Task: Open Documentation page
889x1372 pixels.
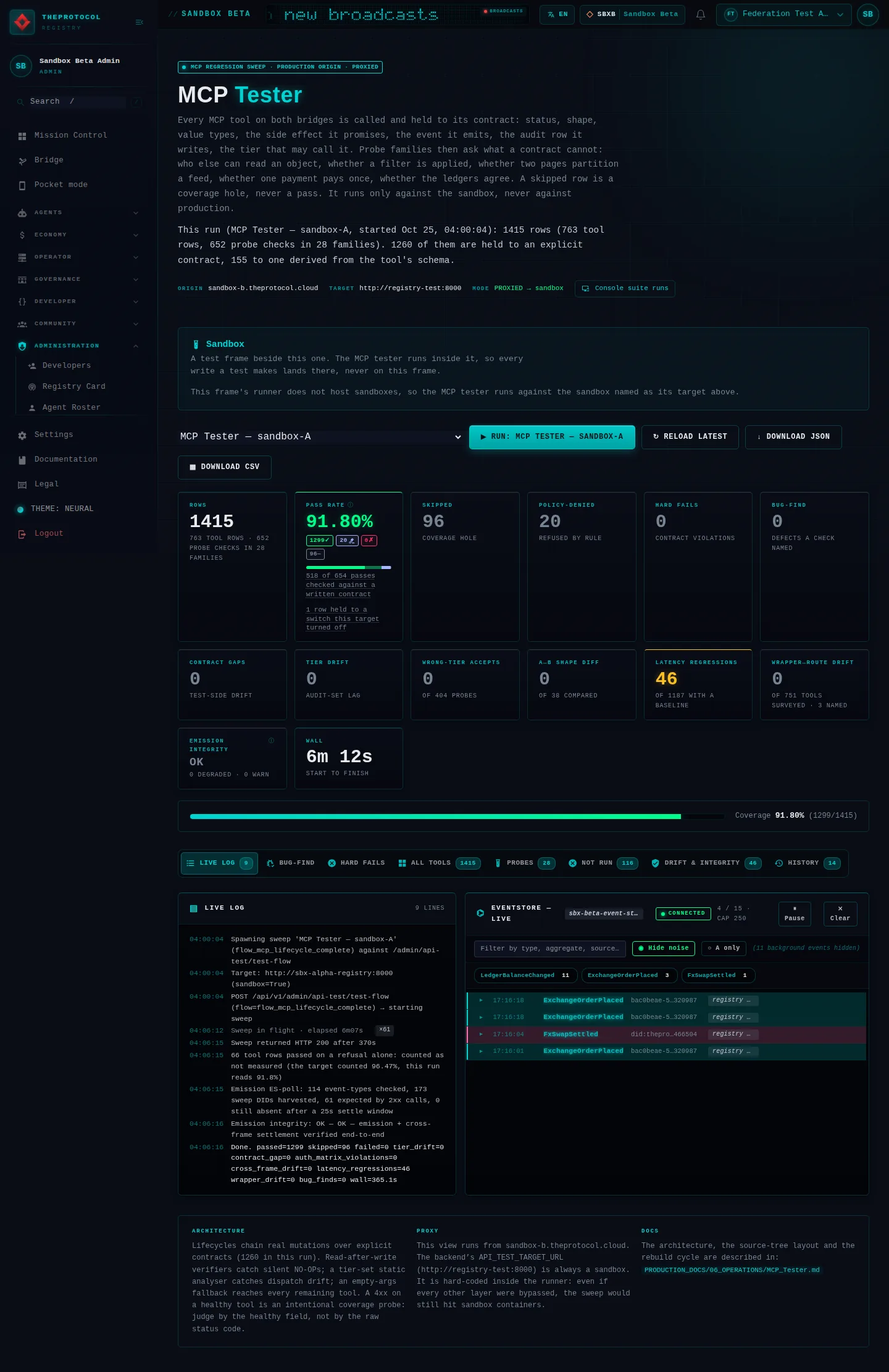Action: [78, 459]
